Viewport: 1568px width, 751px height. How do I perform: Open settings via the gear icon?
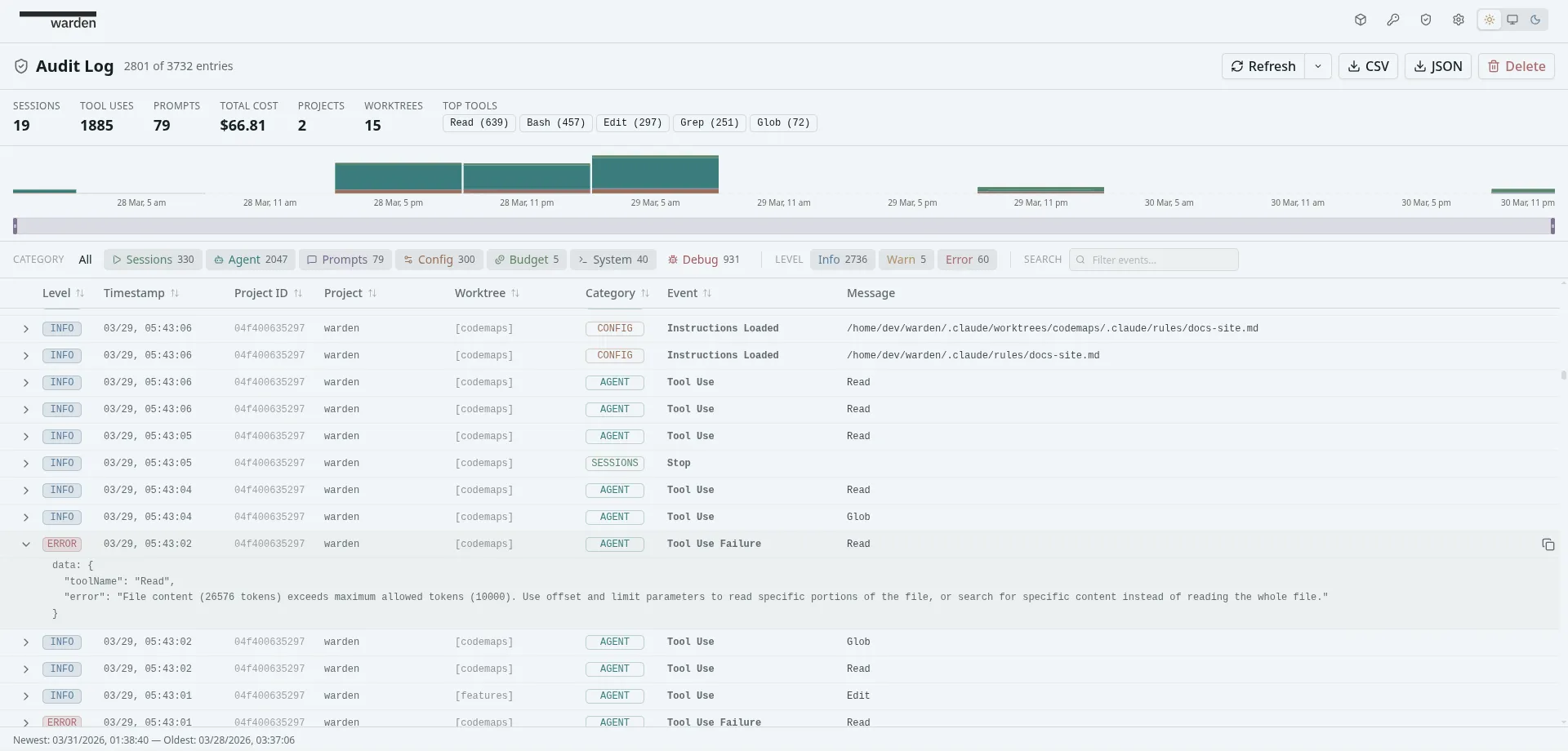coord(1459,20)
